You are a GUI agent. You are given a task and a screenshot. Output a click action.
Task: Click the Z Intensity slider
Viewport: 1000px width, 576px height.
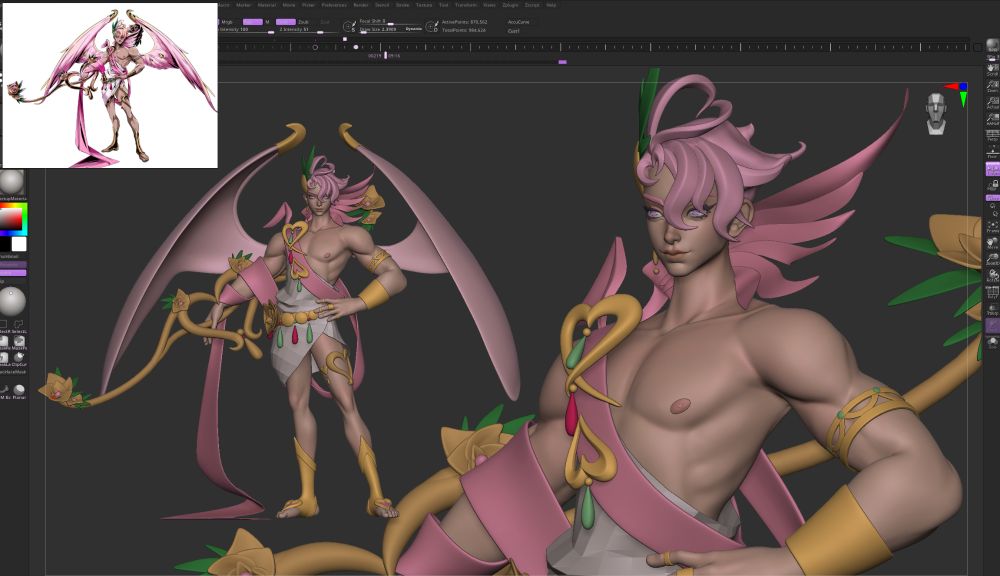[306, 29]
